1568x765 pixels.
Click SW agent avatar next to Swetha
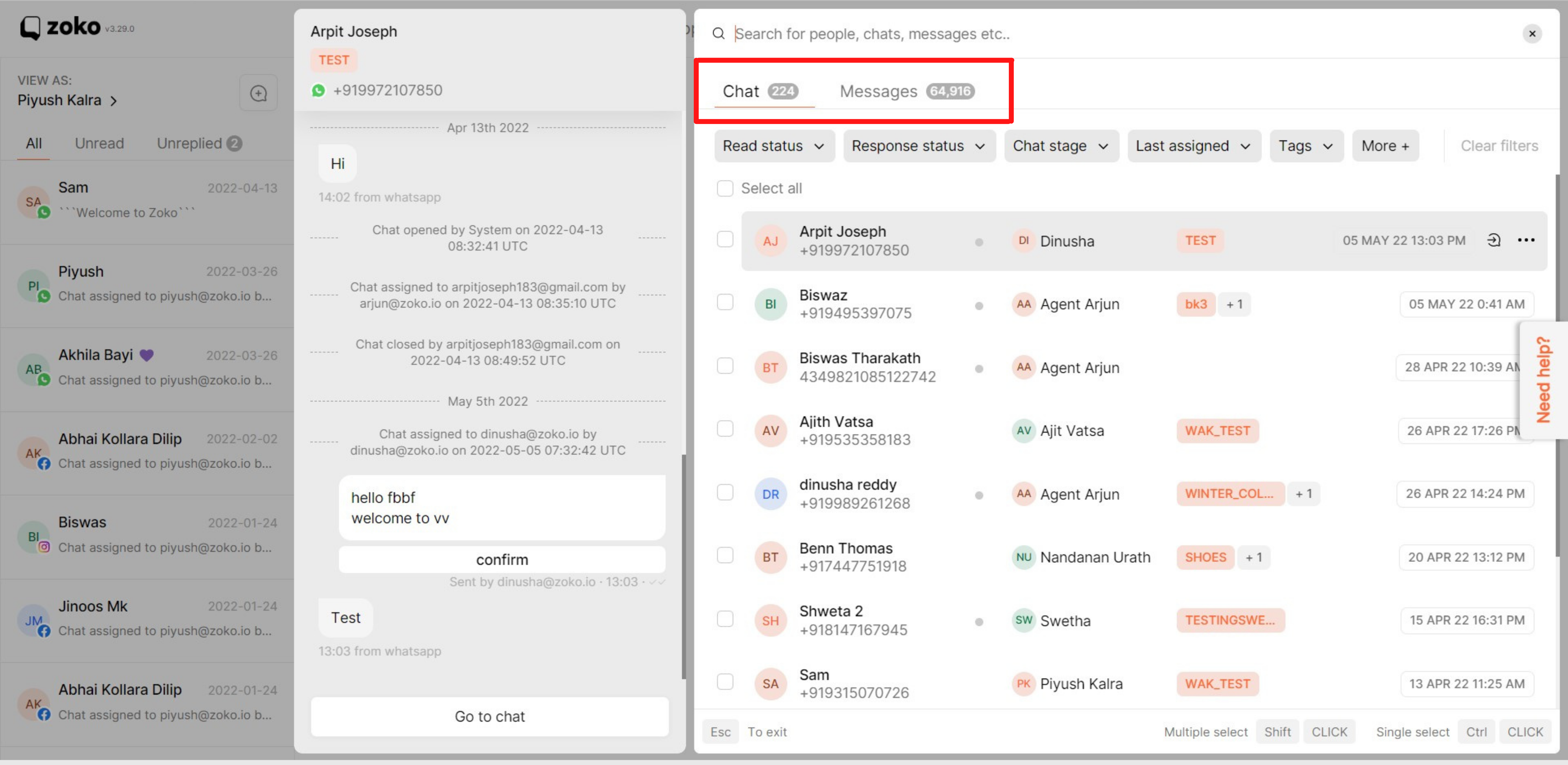coord(1024,620)
